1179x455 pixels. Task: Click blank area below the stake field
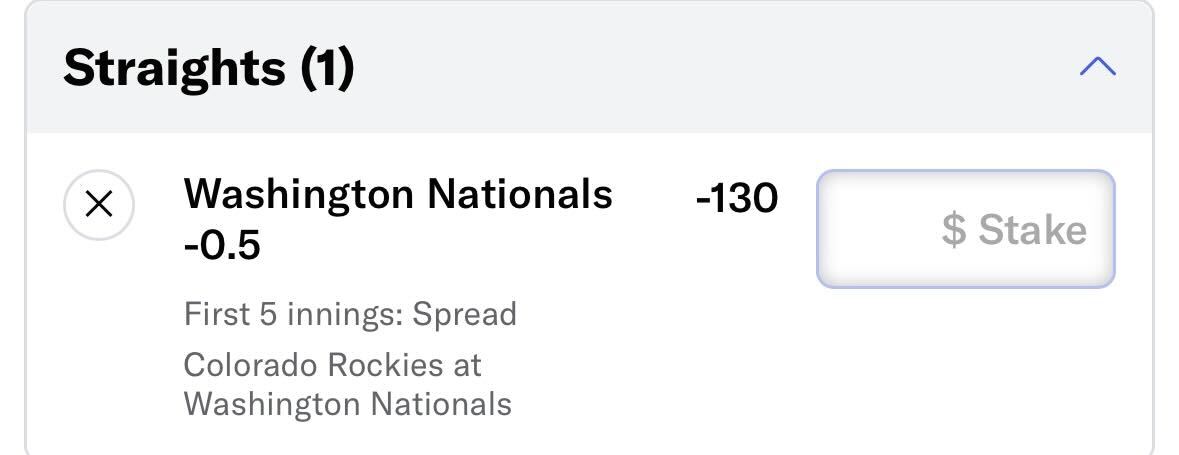pos(965,361)
